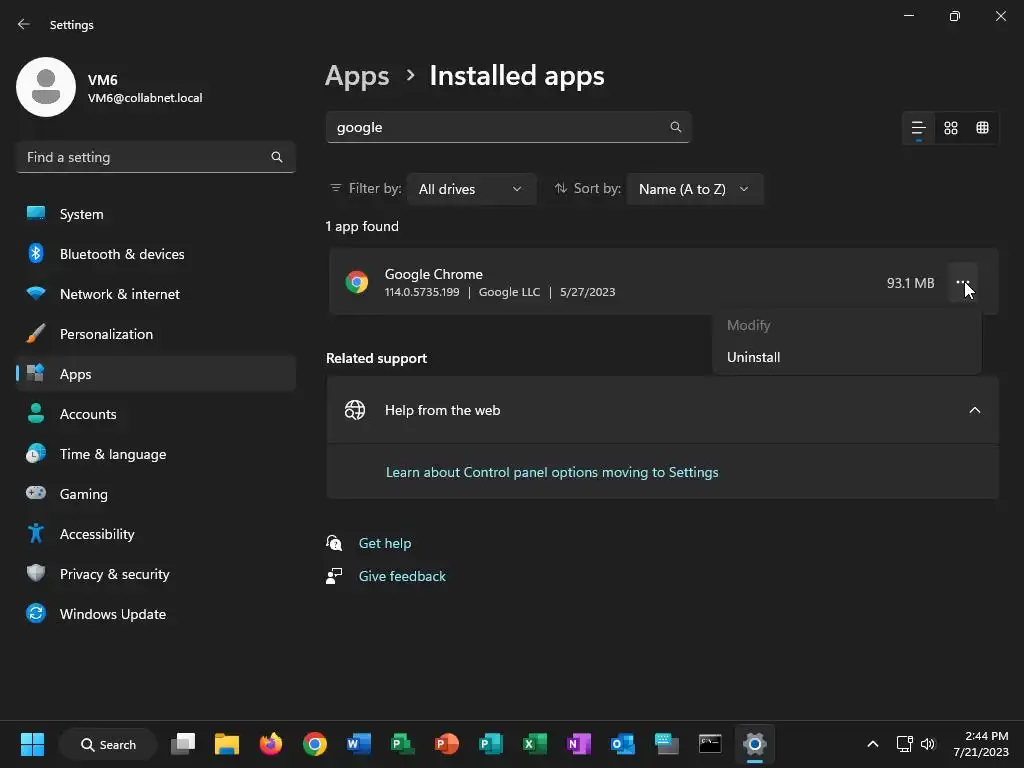Click the touch keyboard icon on the taskbar

(666, 744)
